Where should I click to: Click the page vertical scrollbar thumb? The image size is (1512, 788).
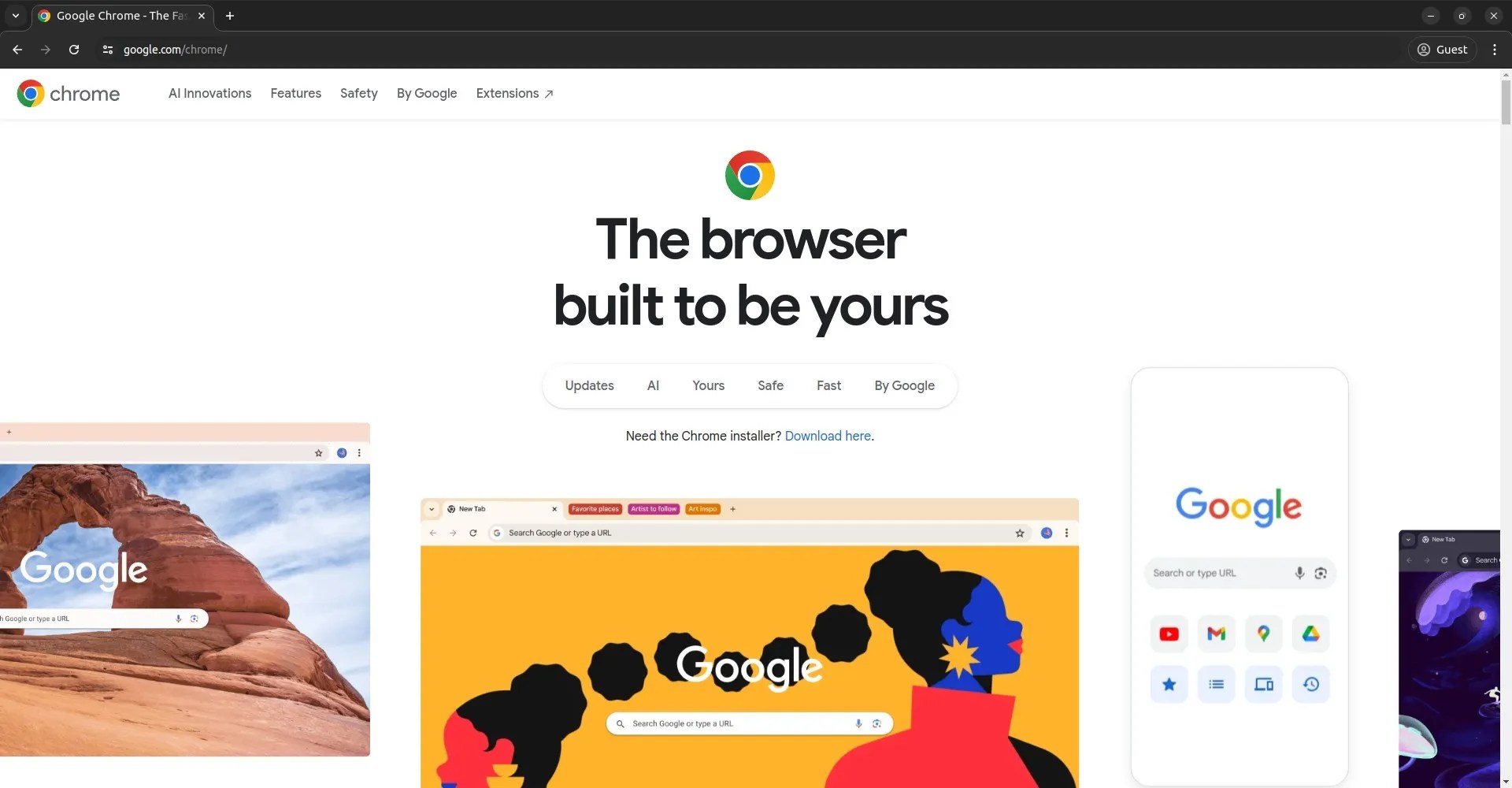1506,101
